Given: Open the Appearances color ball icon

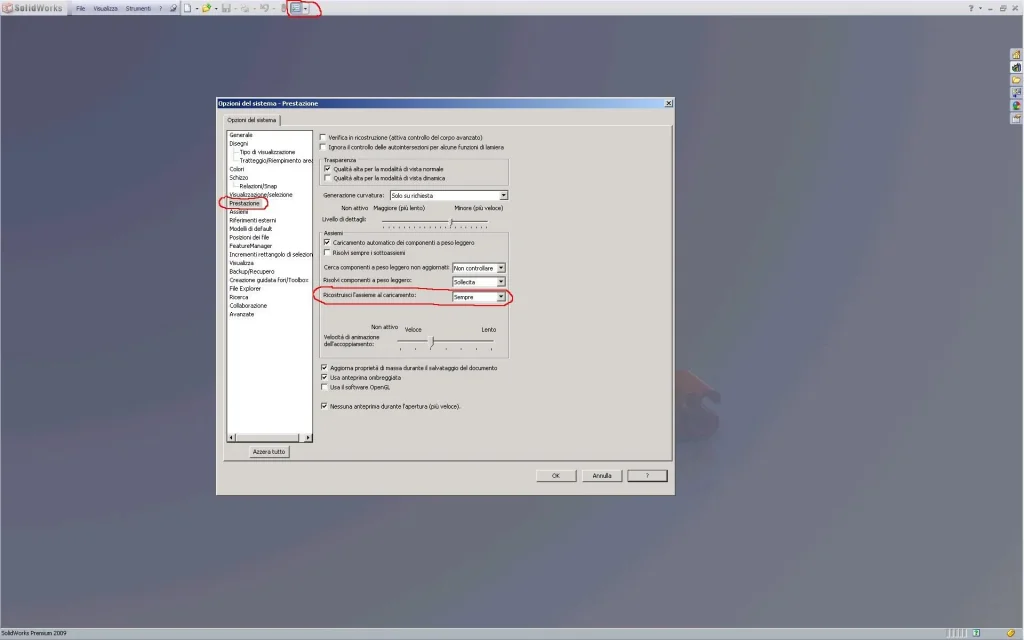Looking at the screenshot, I should click(x=1016, y=105).
